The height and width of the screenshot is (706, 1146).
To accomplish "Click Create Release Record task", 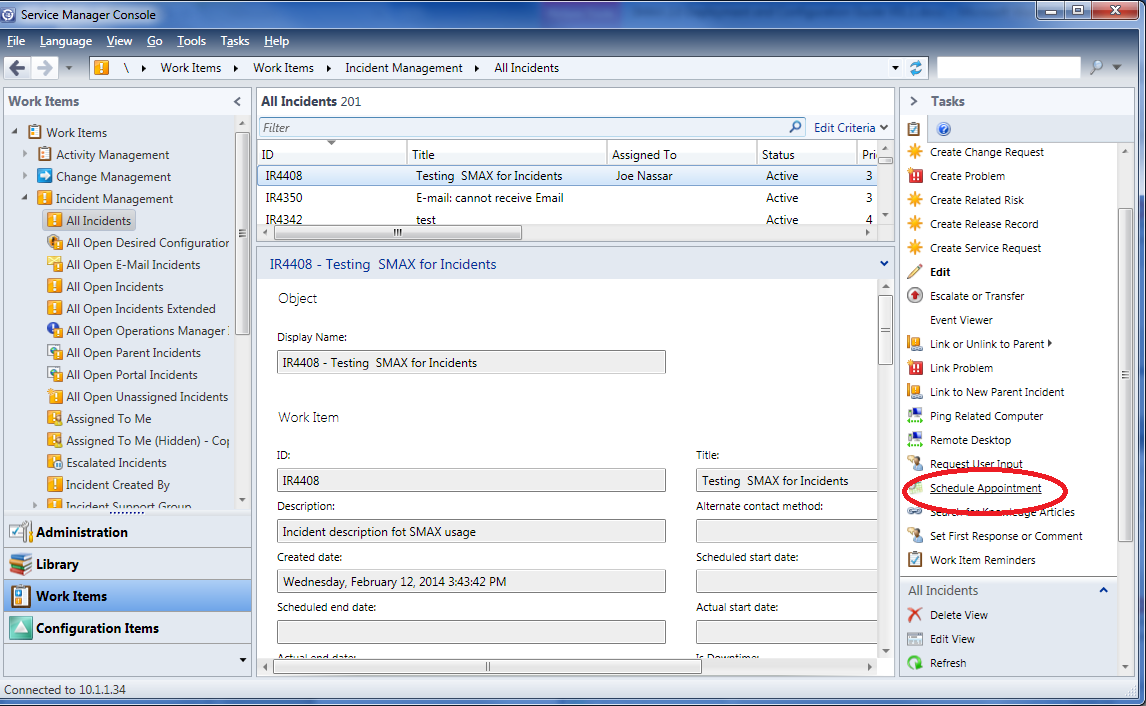I will [x=984, y=224].
